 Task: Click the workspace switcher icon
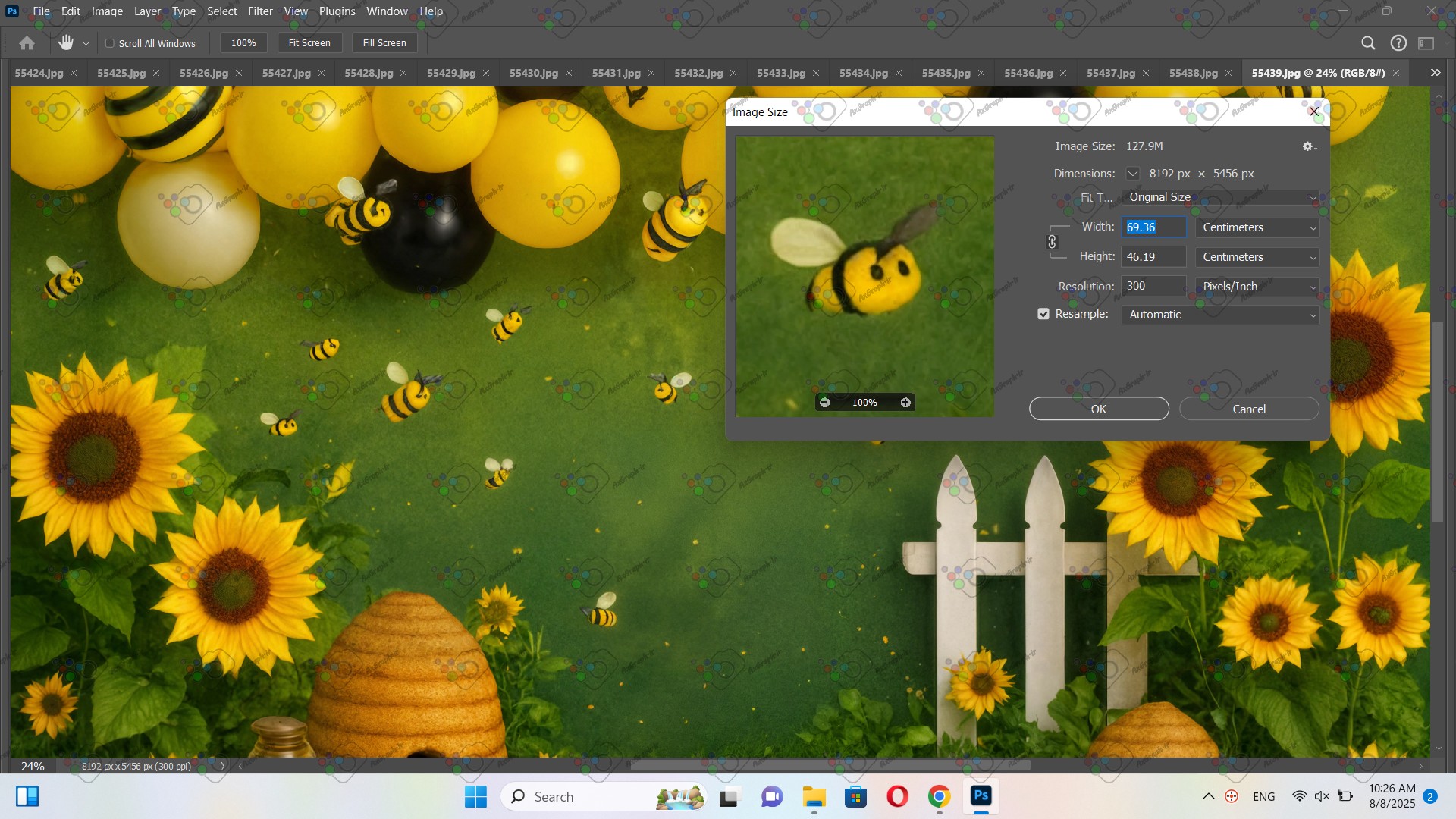coord(1426,43)
